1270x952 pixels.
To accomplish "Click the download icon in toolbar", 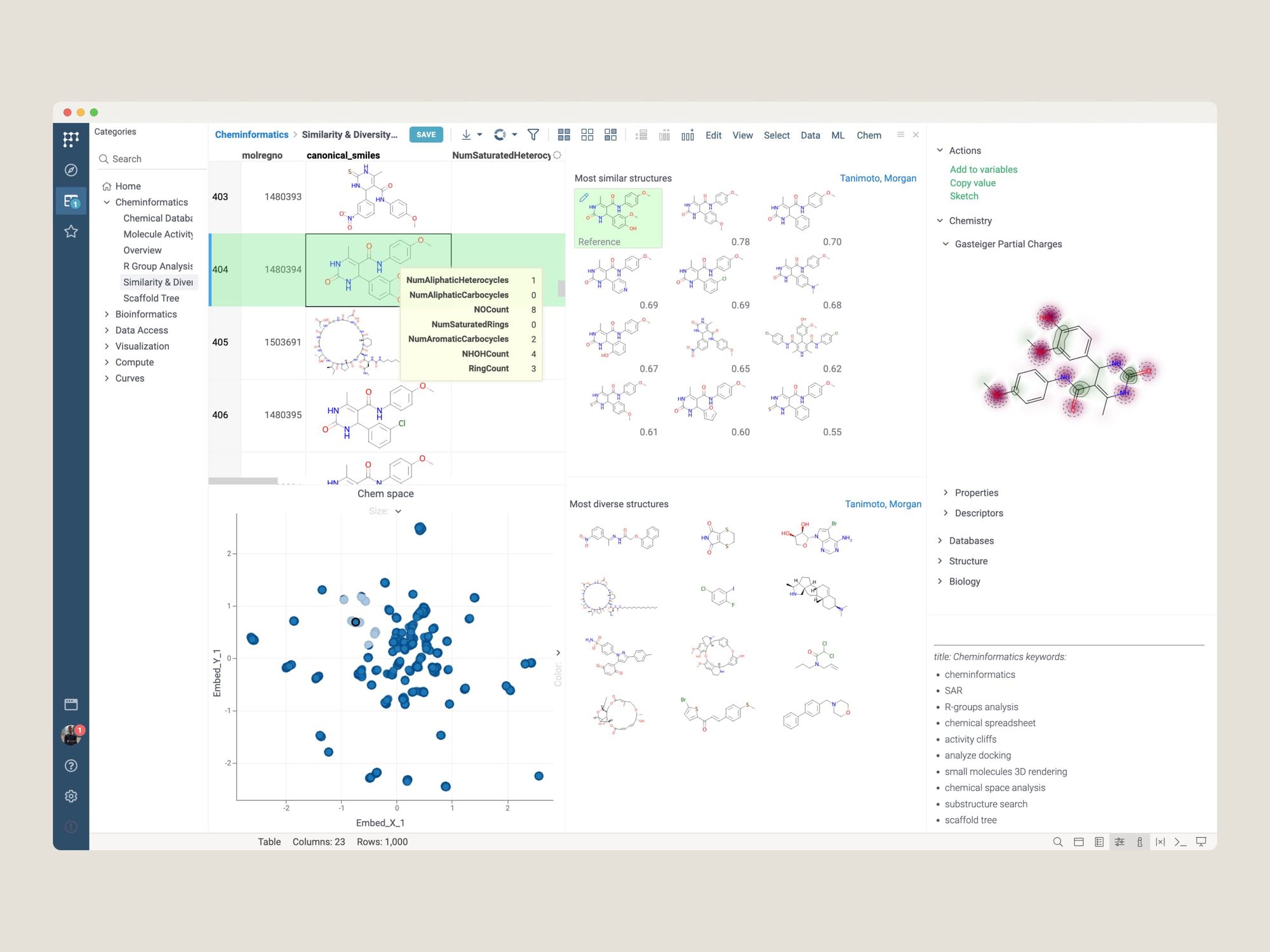I will (x=466, y=135).
